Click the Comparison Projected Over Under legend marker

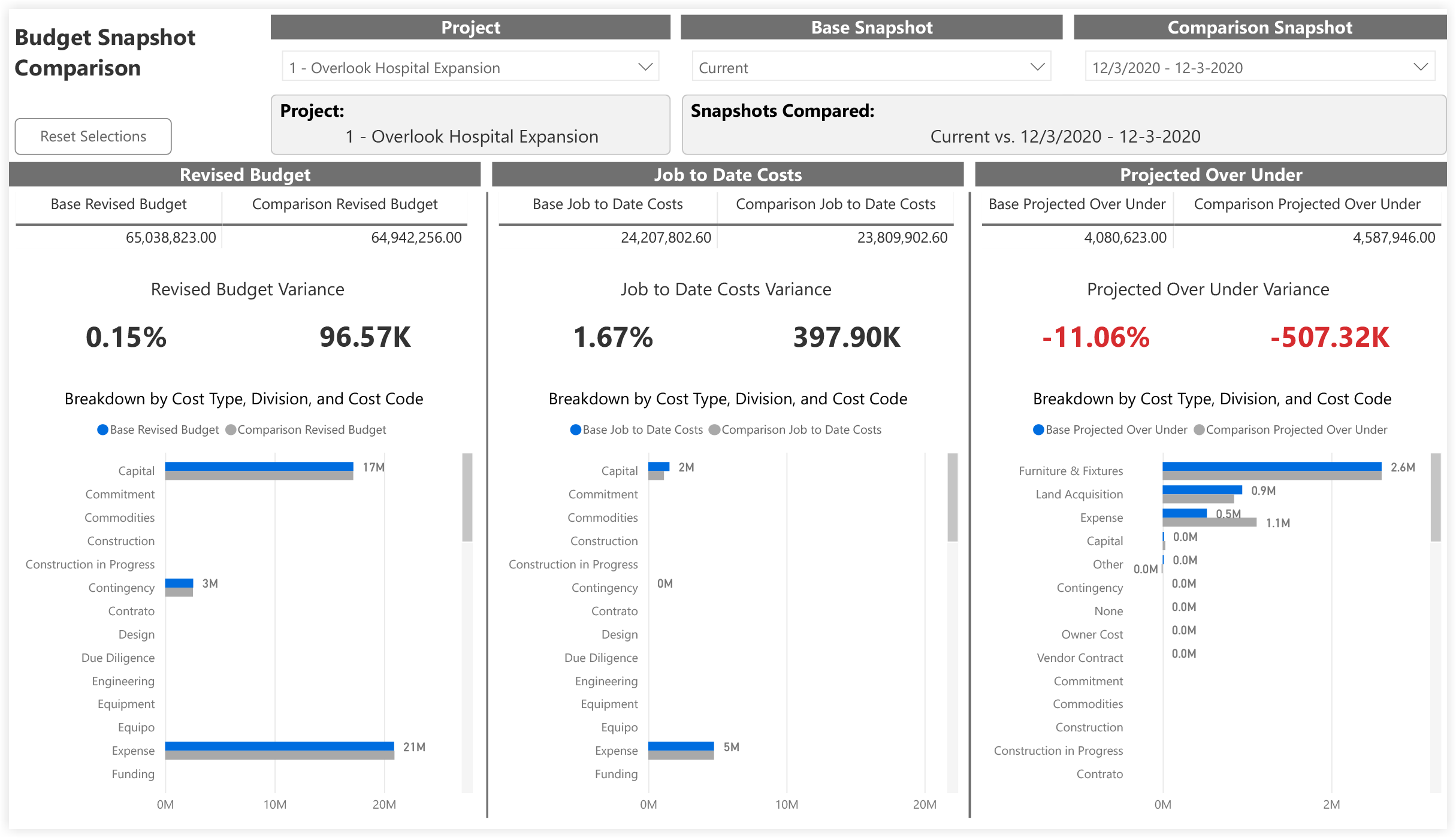(1199, 429)
